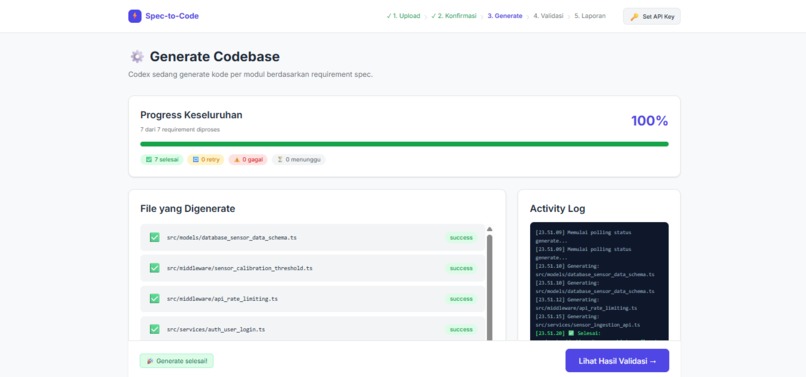This screenshot has width=806, height=377.
Task: Go to step 1. Upload
Action: (403, 16)
